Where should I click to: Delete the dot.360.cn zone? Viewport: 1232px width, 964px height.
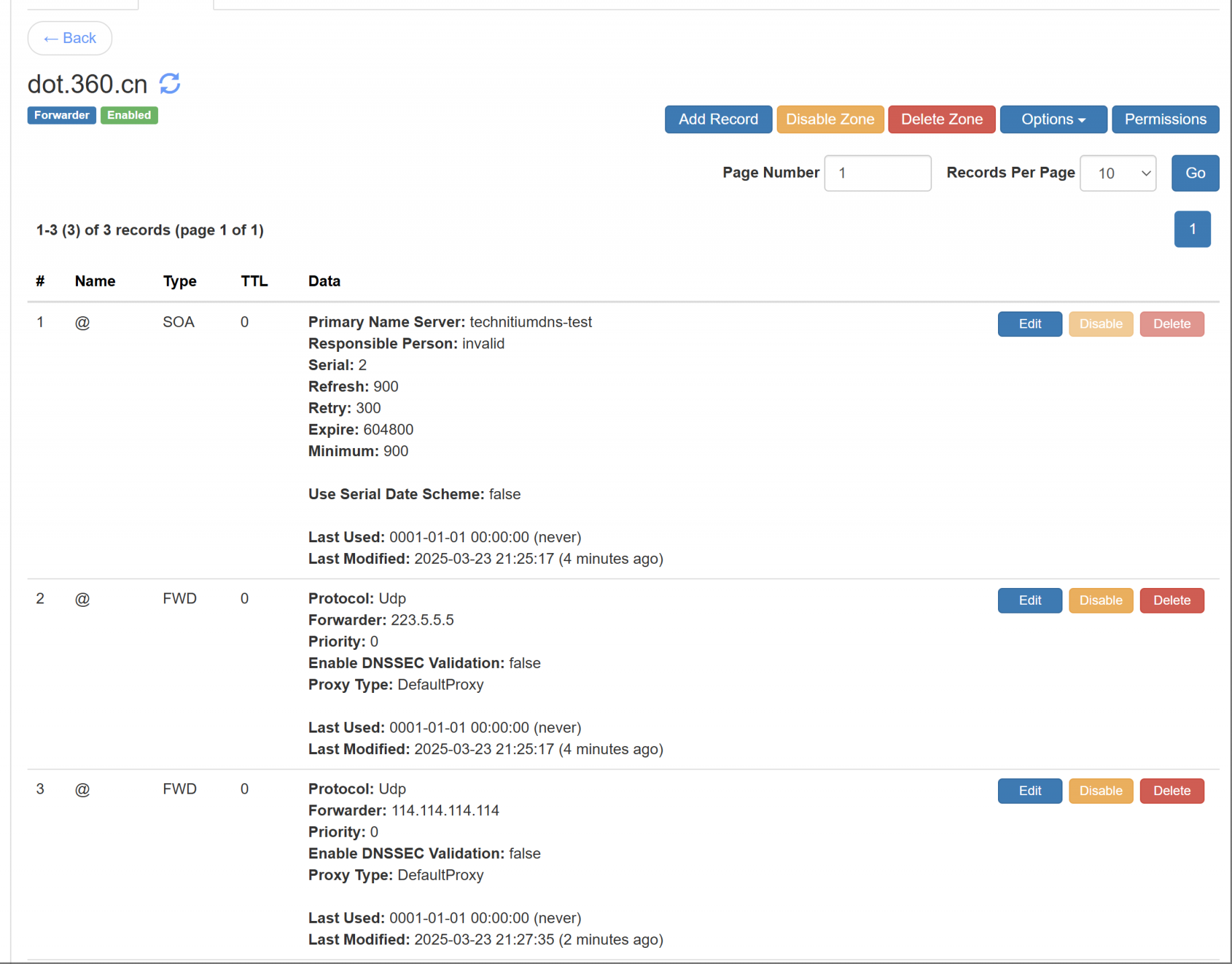point(941,119)
